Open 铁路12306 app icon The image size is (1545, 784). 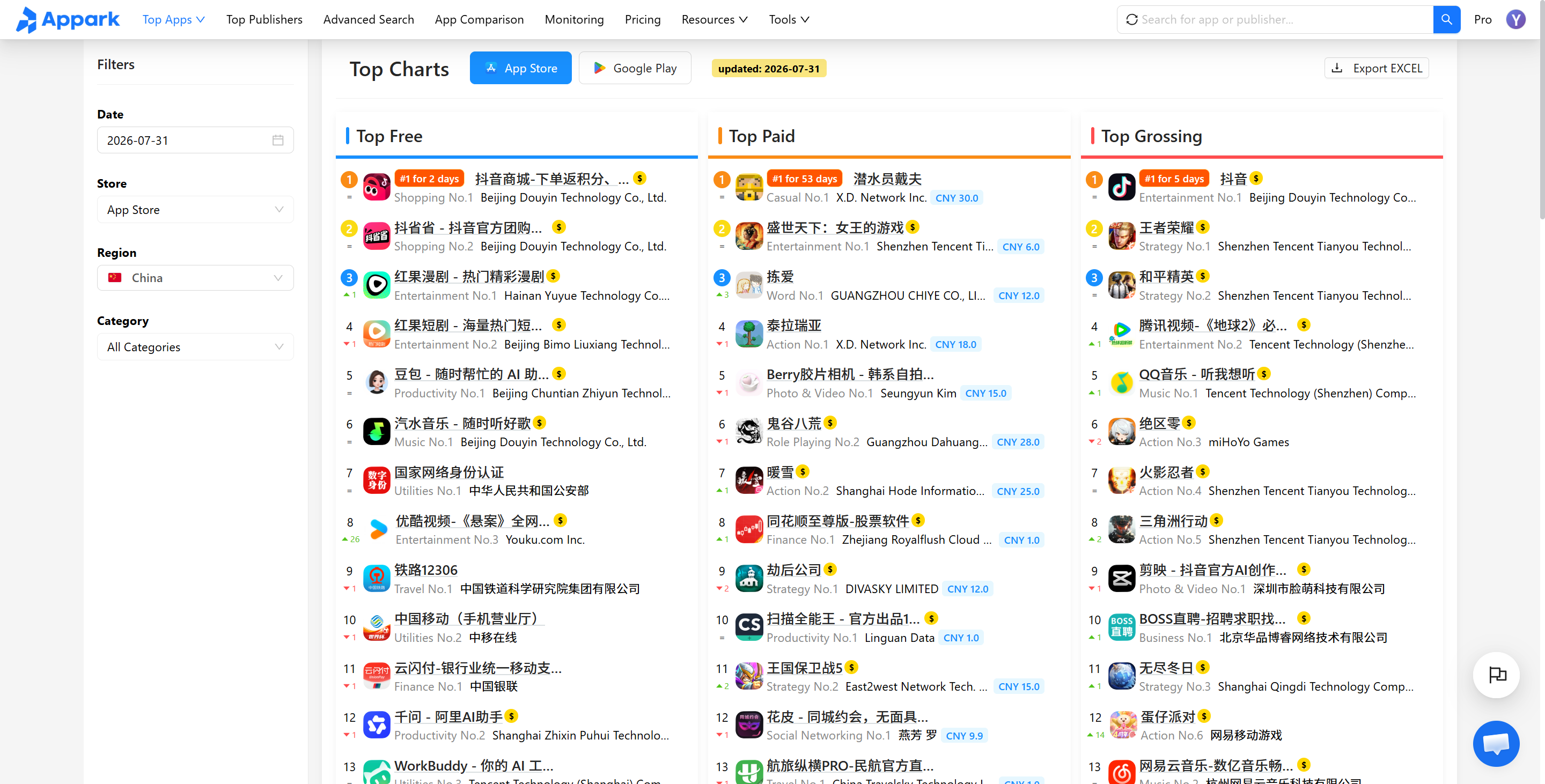coord(377,579)
